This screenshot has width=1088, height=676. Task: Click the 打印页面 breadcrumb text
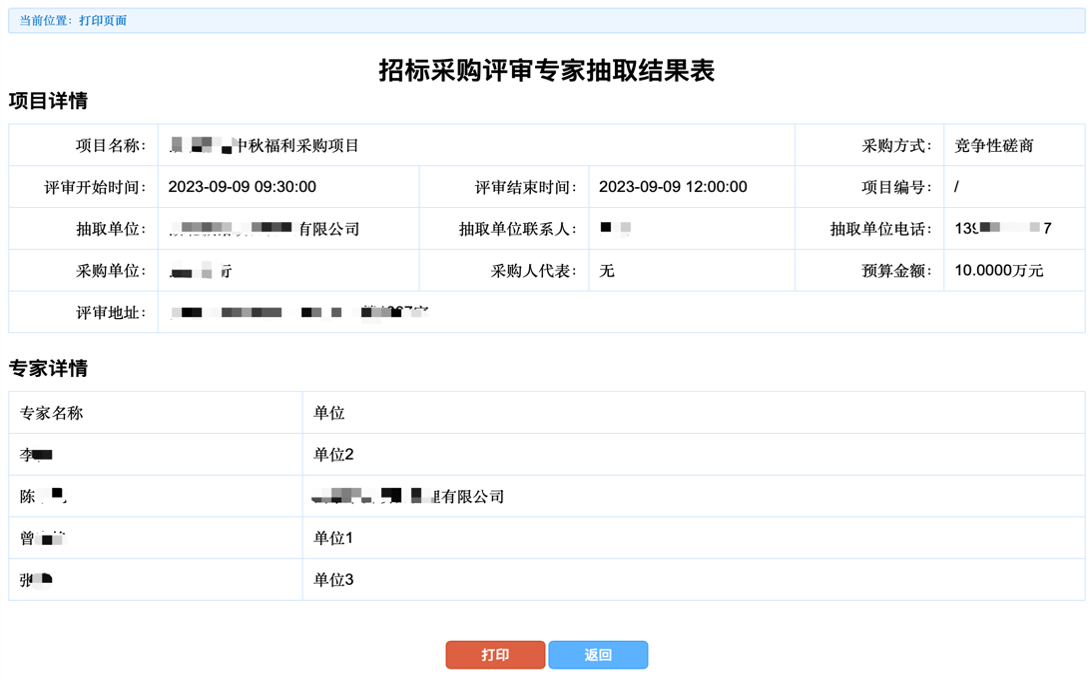click(103, 21)
